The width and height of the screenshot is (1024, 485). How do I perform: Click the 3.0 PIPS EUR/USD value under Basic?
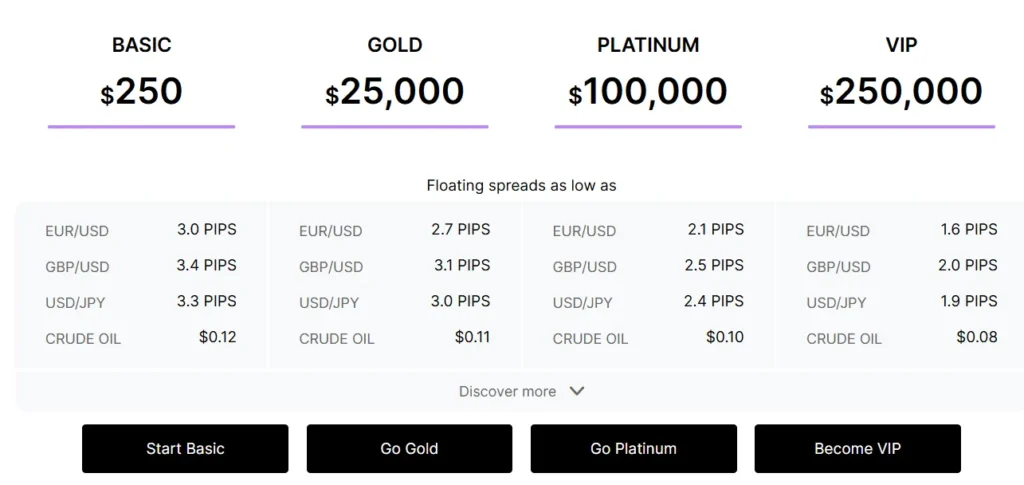point(207,230)
